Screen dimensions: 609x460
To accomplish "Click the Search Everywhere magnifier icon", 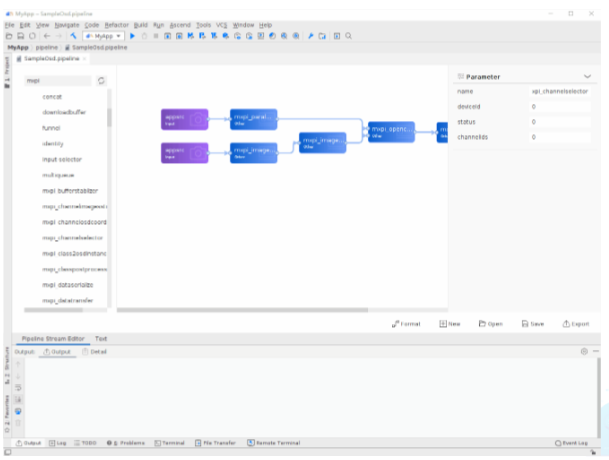I will click(x=349, y=36).
